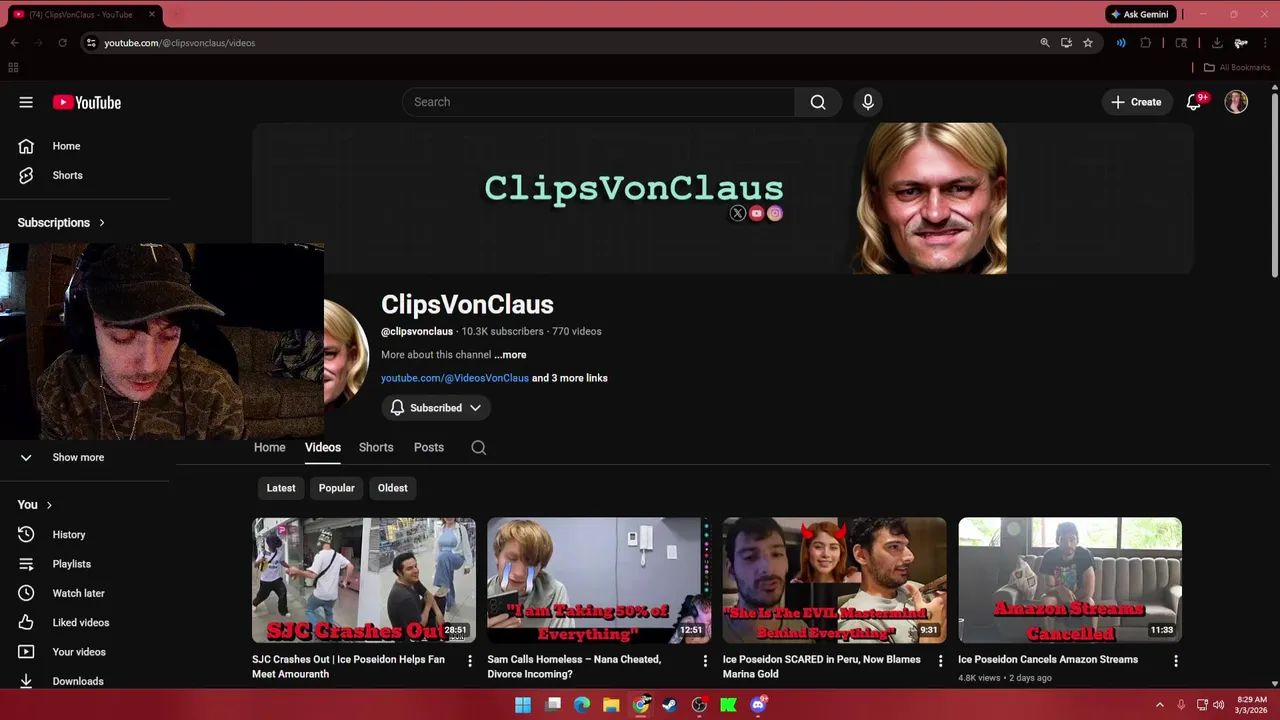Open the notifications bell

[x=1194, y=102]
